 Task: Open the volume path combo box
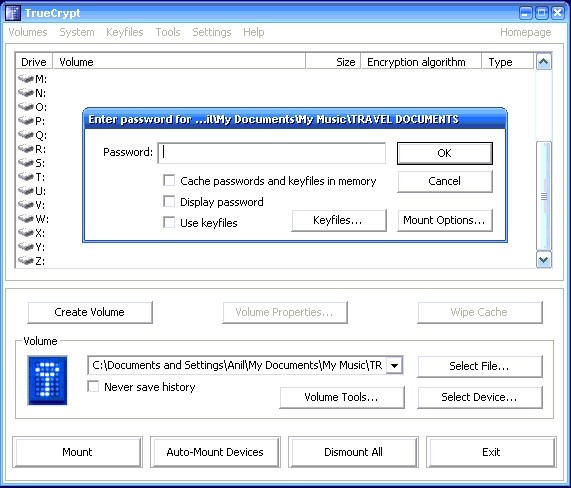tap(245, 365)
